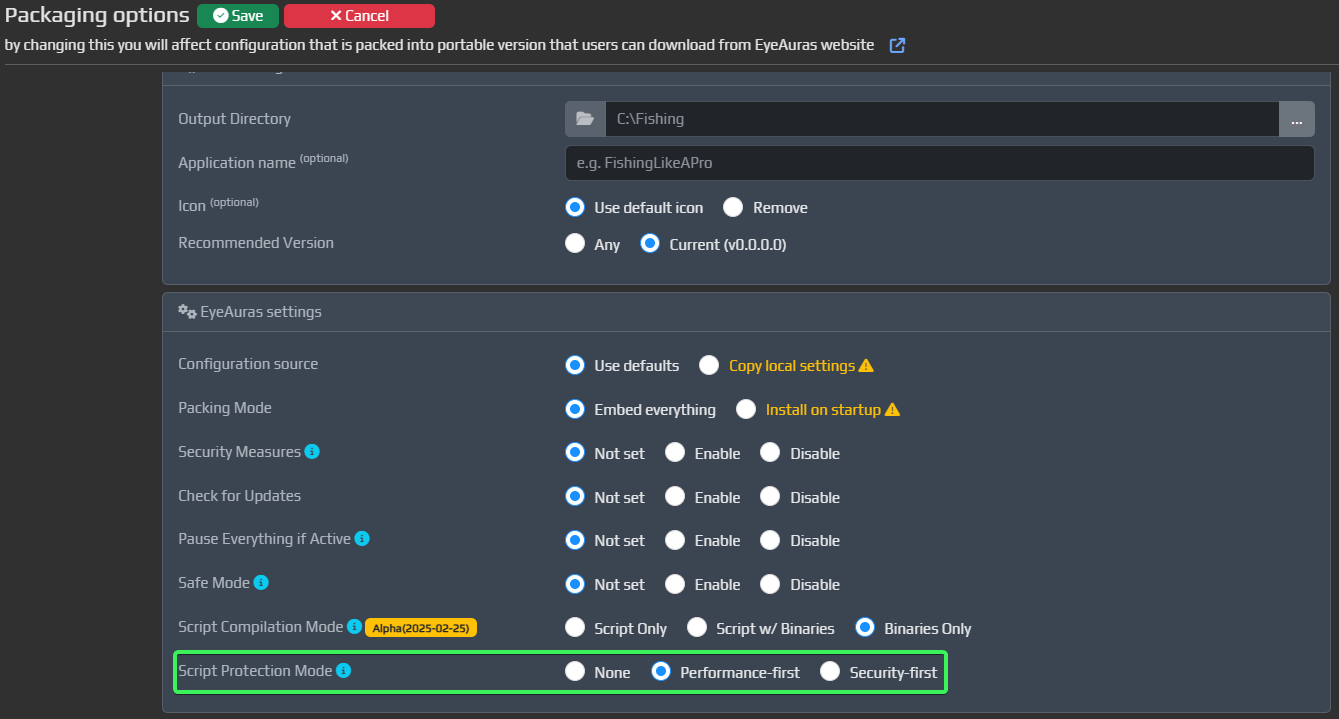The width and height of the screenshot is (1339, 719).
Task: Click warning icon next to Install on startup
Action: (892, 410)
